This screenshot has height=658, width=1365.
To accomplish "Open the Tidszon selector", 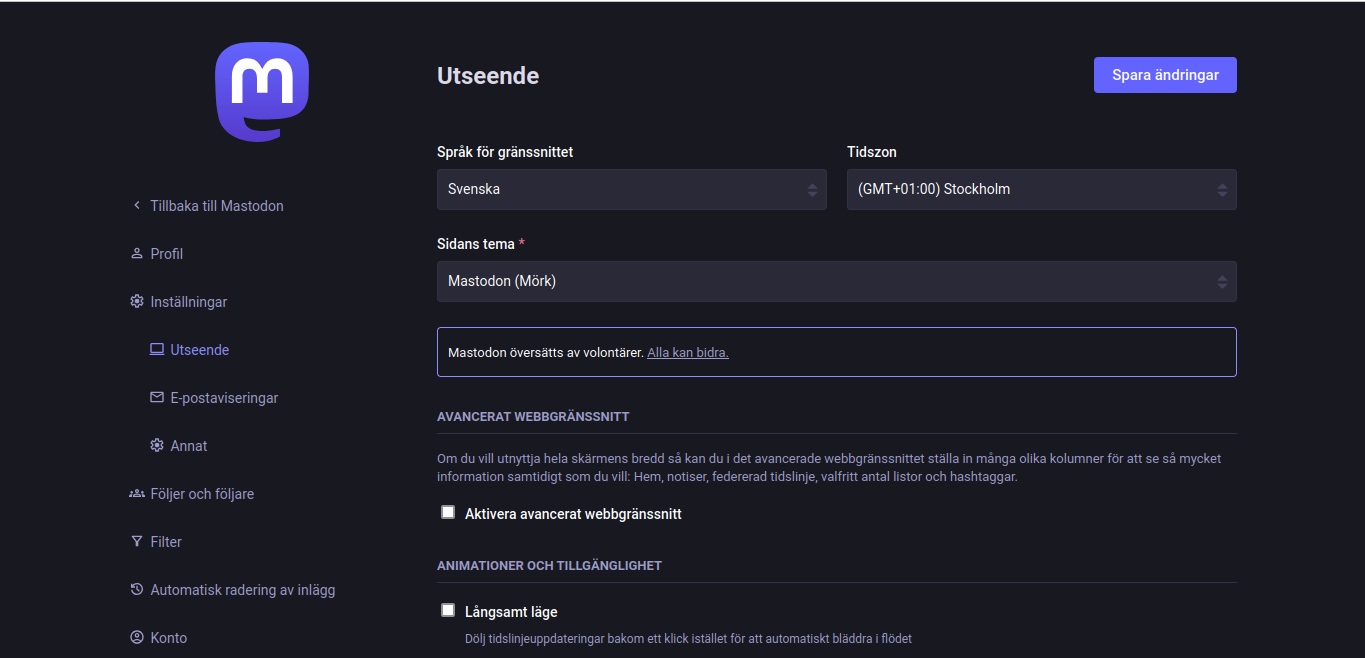I will pyautogui.click(x=1042, y=189).
